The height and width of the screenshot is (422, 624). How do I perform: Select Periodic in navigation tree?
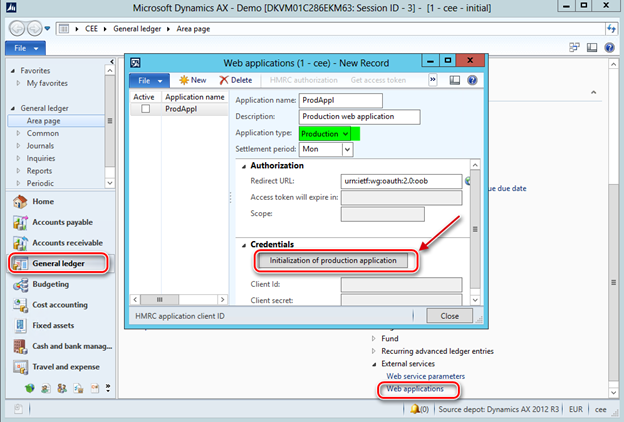pos(40,183)
